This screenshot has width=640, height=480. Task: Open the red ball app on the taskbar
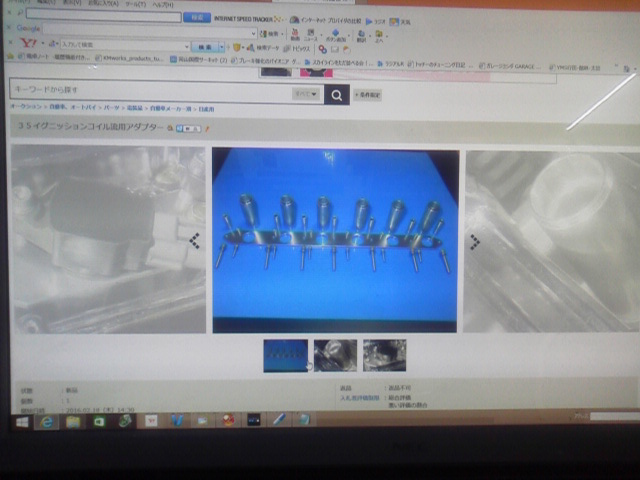point(229,419)
